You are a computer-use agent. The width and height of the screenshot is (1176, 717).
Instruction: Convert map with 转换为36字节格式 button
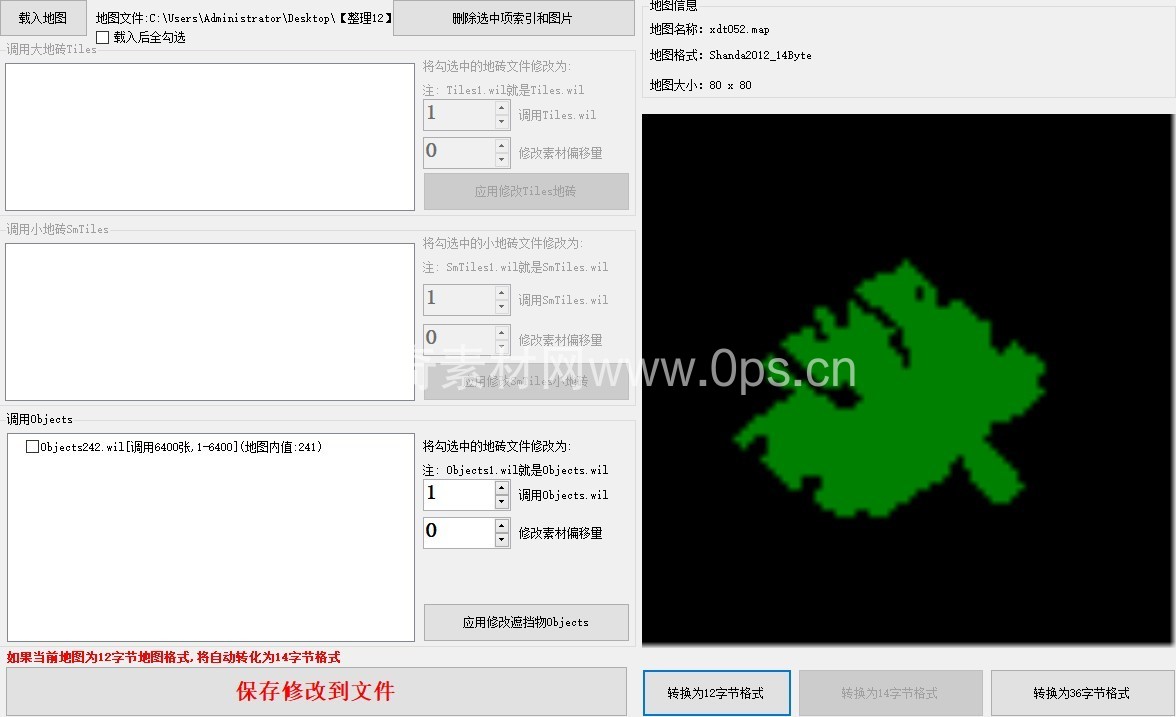1081,693
